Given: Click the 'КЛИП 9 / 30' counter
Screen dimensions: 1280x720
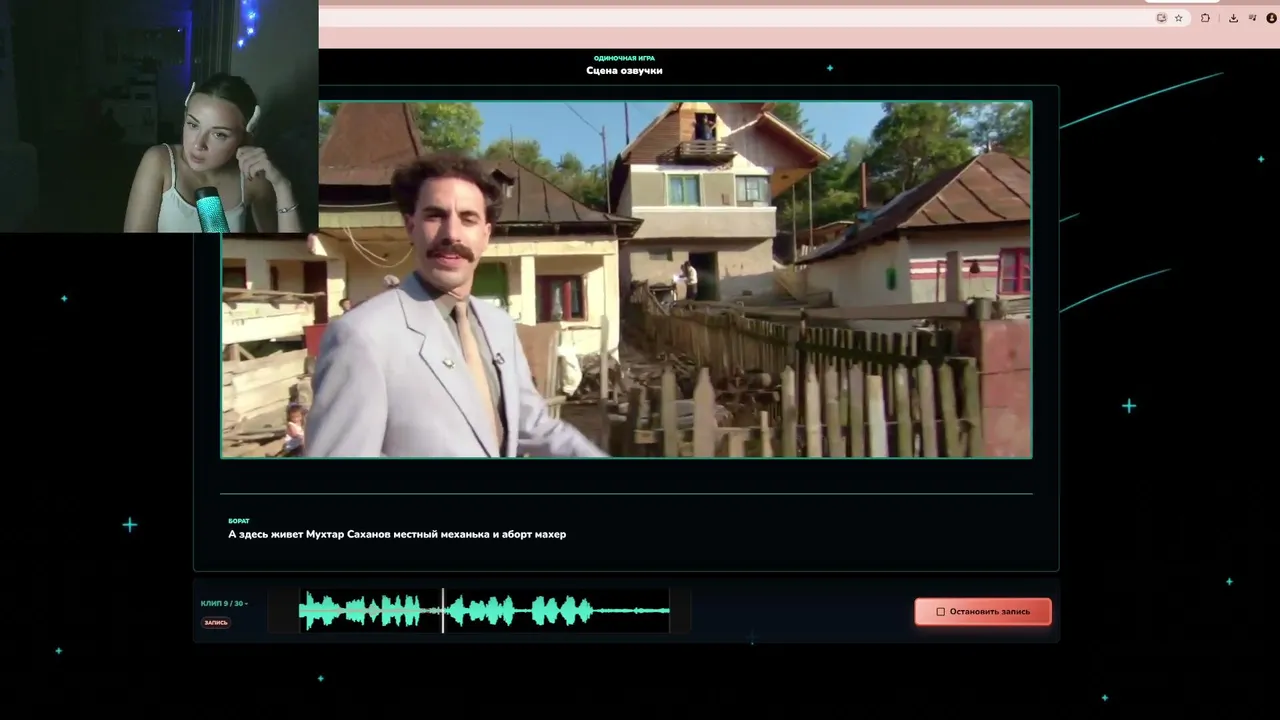Looking at the screenshot, I should (223, 603).
